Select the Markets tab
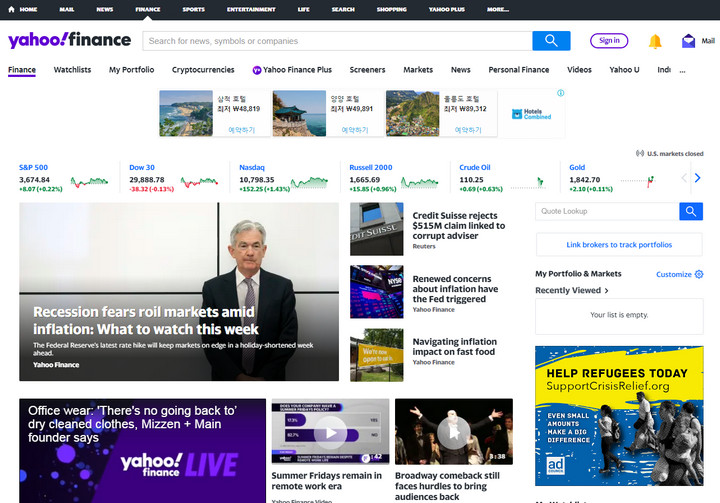The height and width of the screenshot is (503, 720). 418,70
